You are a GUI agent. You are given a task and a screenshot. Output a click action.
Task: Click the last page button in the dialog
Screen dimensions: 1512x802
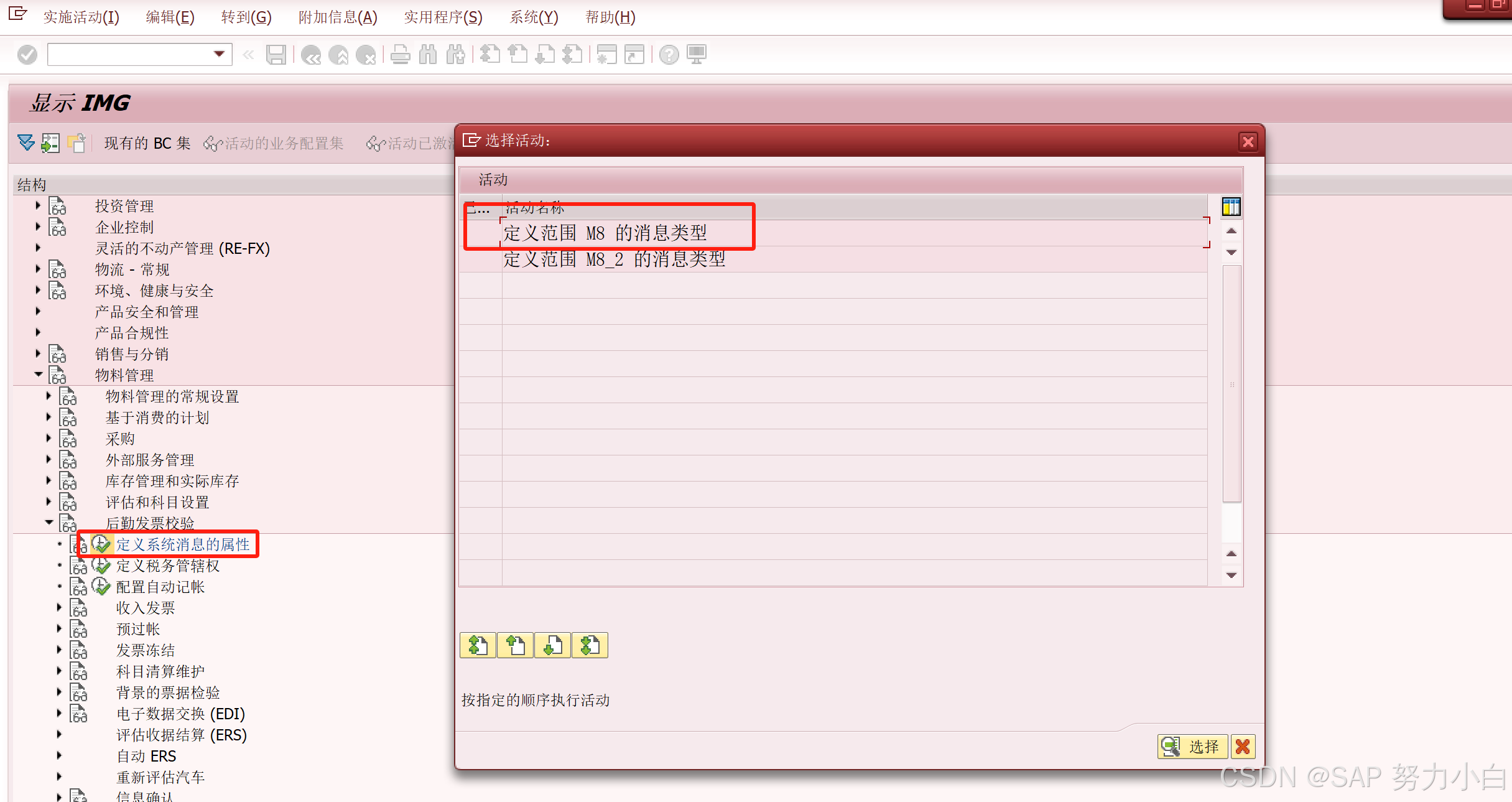[590, 645]
